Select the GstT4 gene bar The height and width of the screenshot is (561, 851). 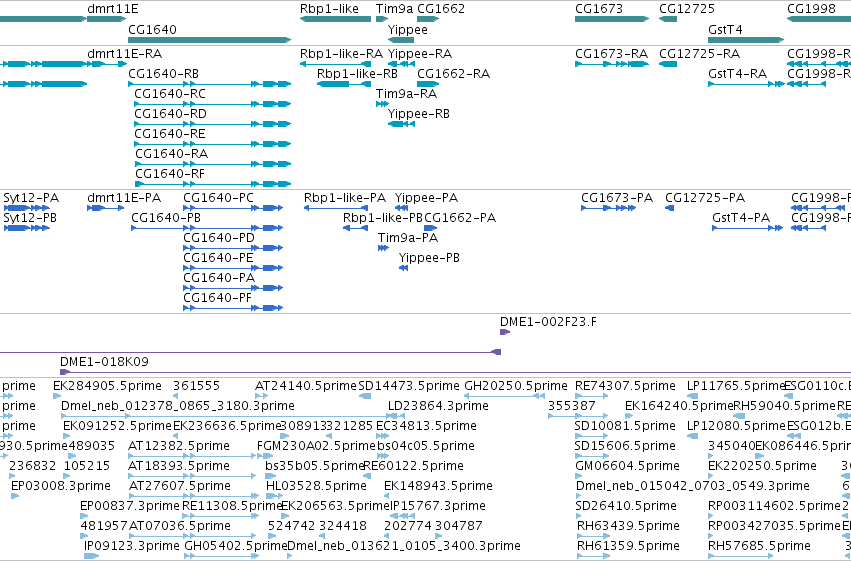746,40
